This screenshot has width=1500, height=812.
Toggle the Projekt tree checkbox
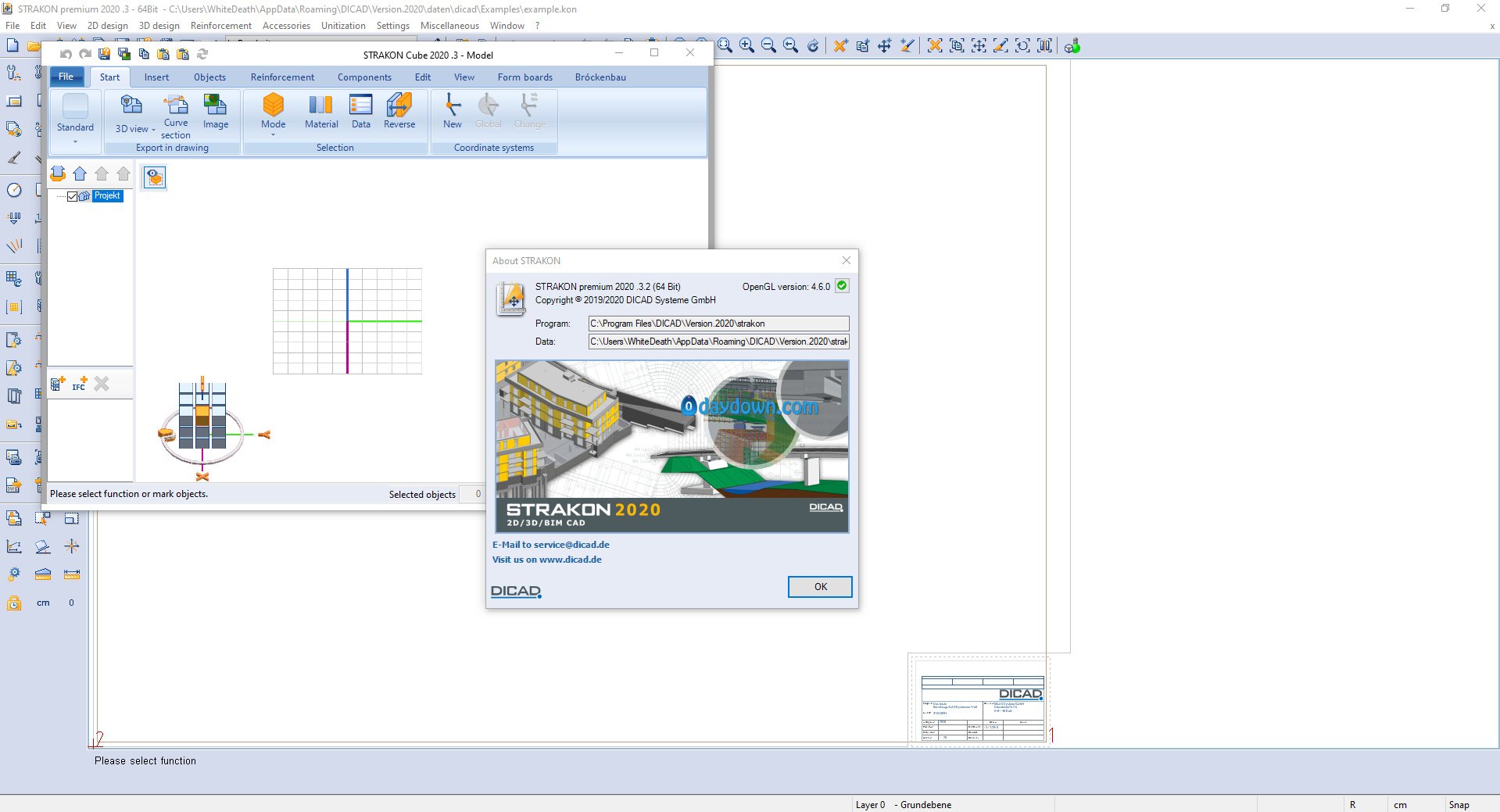click(x=73, y=196)
